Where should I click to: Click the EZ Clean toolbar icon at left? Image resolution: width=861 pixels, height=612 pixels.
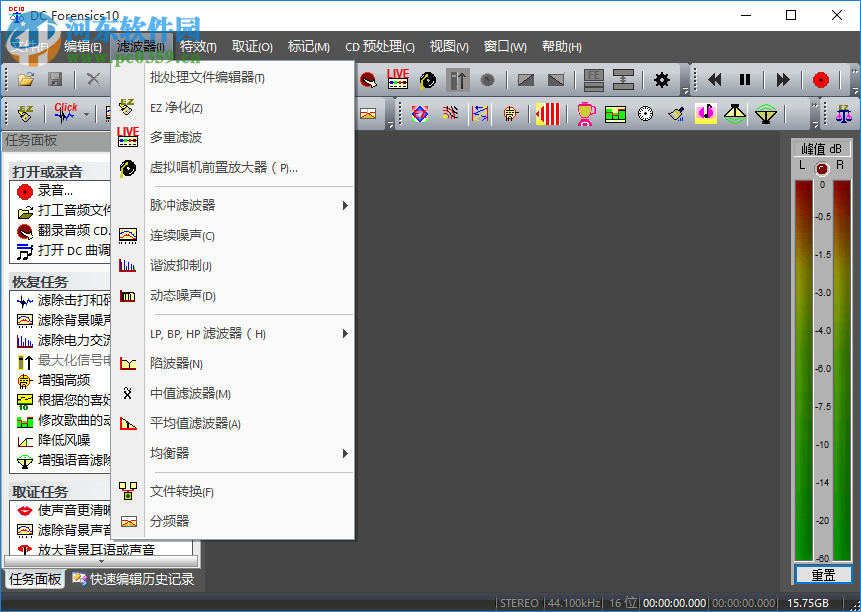click(x=25, y=114)
